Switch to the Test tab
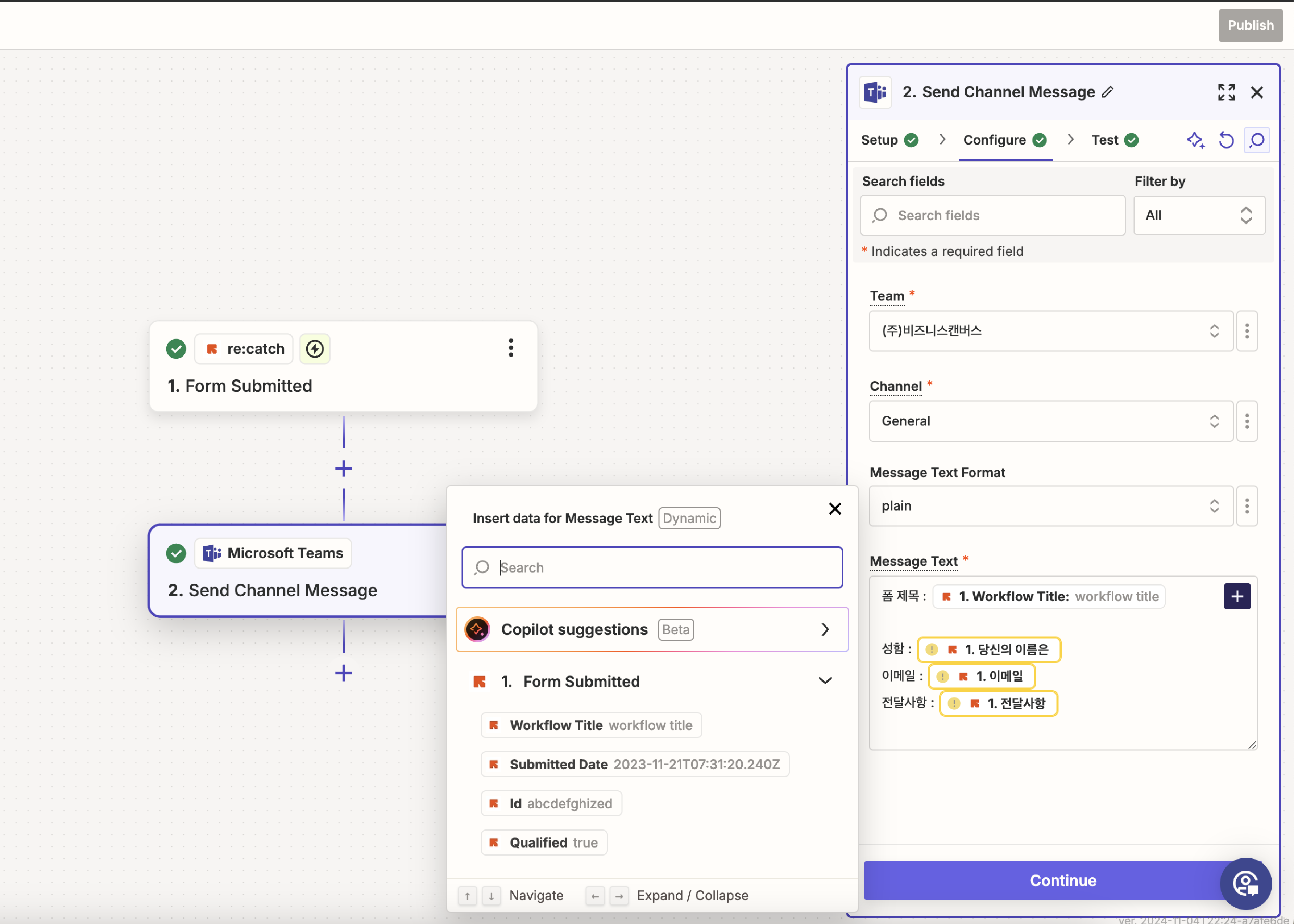Viewport: 1294px width, 924px height. click(1115, 140)
